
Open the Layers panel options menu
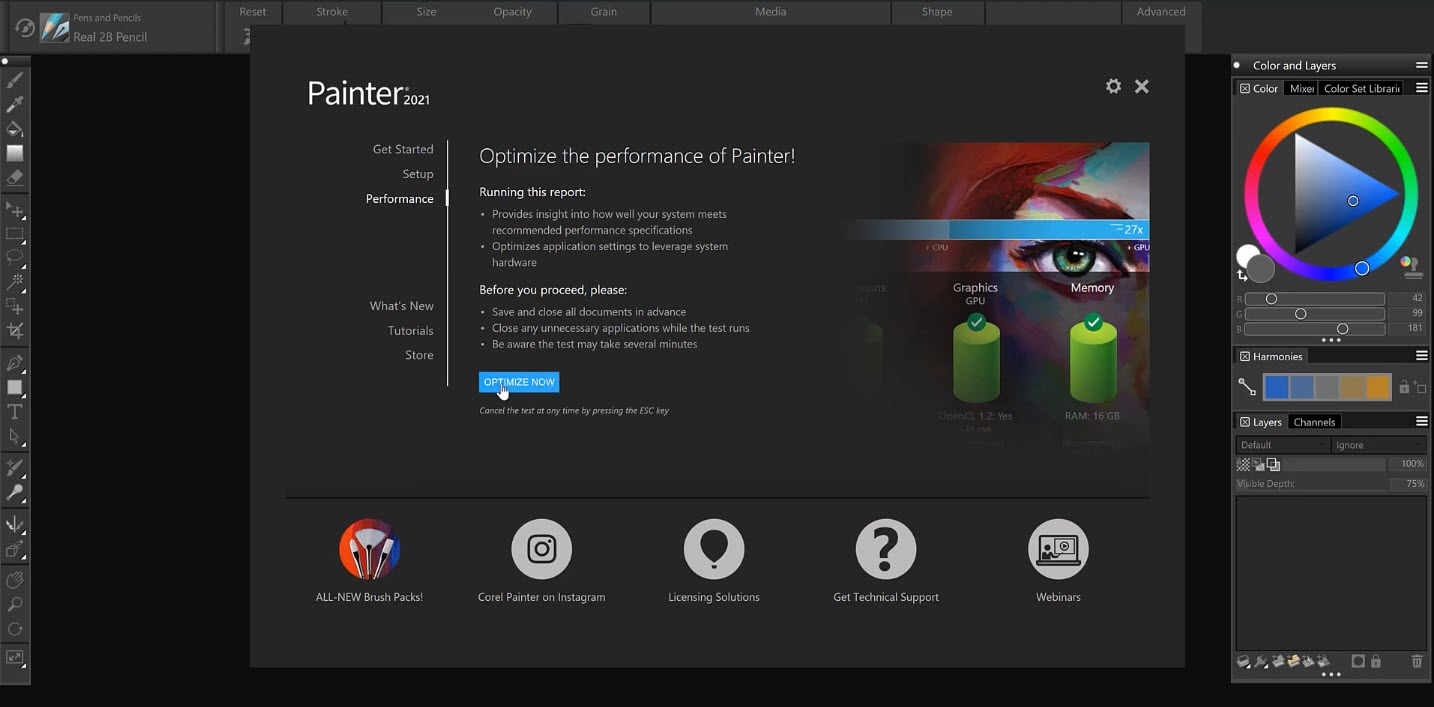coord(1421,421)
